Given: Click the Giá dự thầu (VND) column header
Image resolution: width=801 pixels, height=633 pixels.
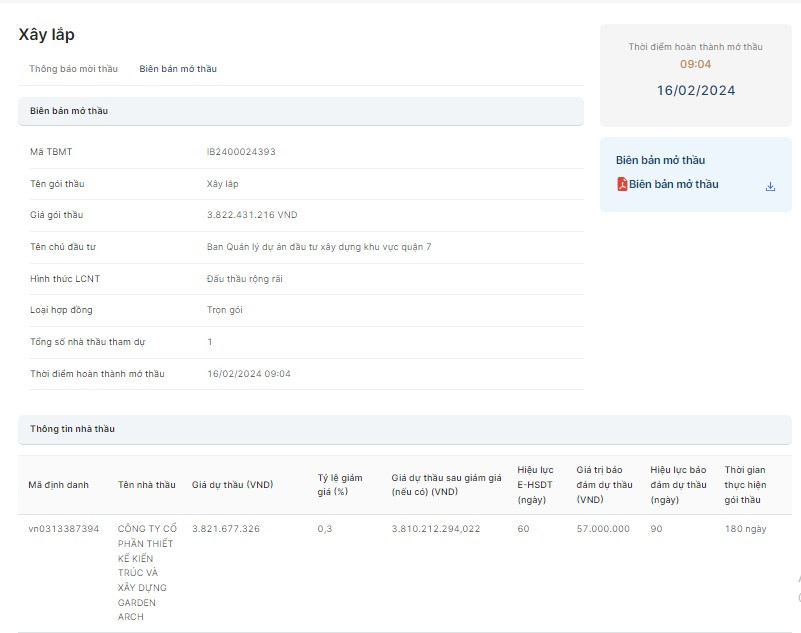Looking at the screenshot, I should (232, 485).
